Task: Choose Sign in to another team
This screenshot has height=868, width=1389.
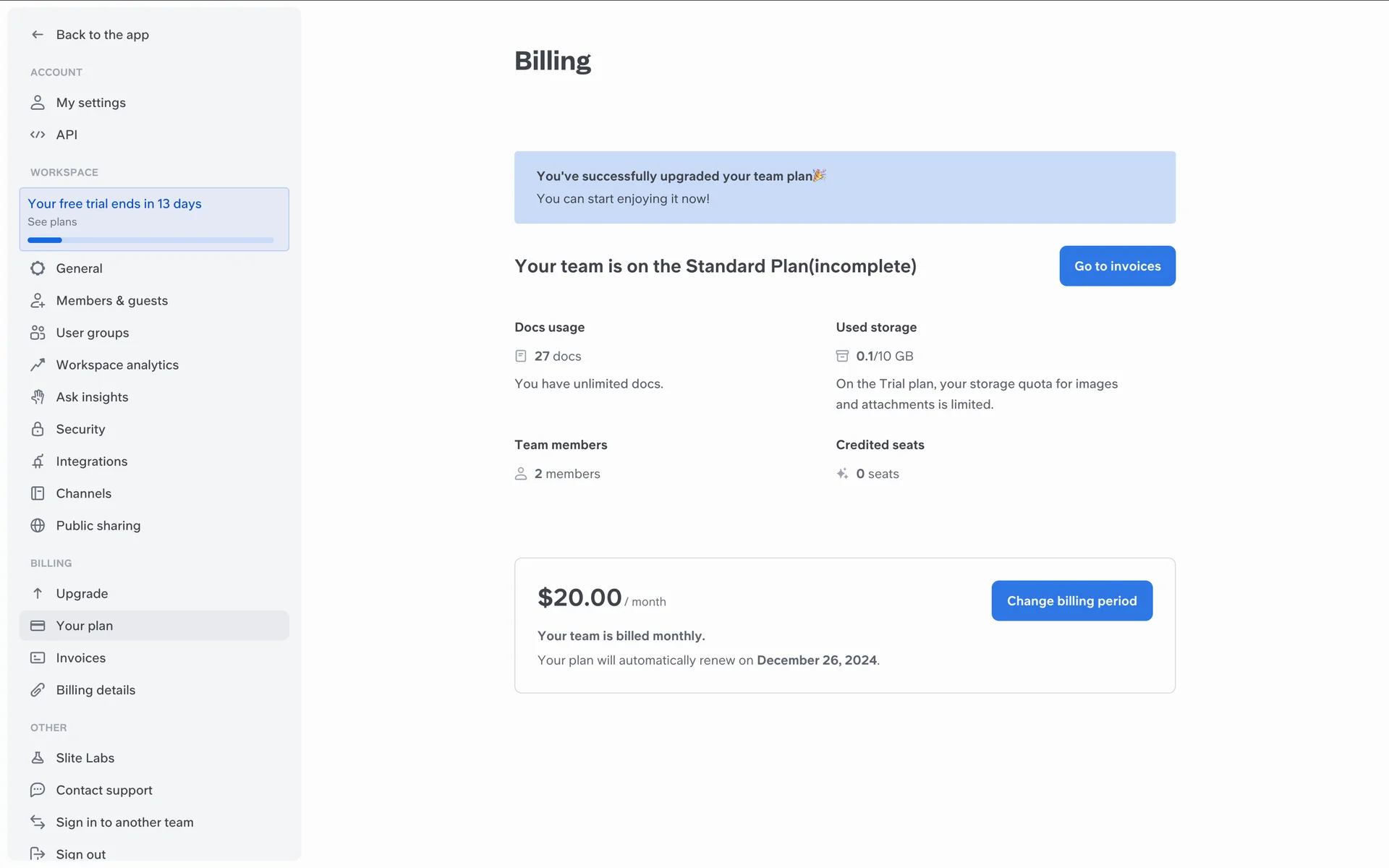Action: pyautogui.click(x=124, y=822)
